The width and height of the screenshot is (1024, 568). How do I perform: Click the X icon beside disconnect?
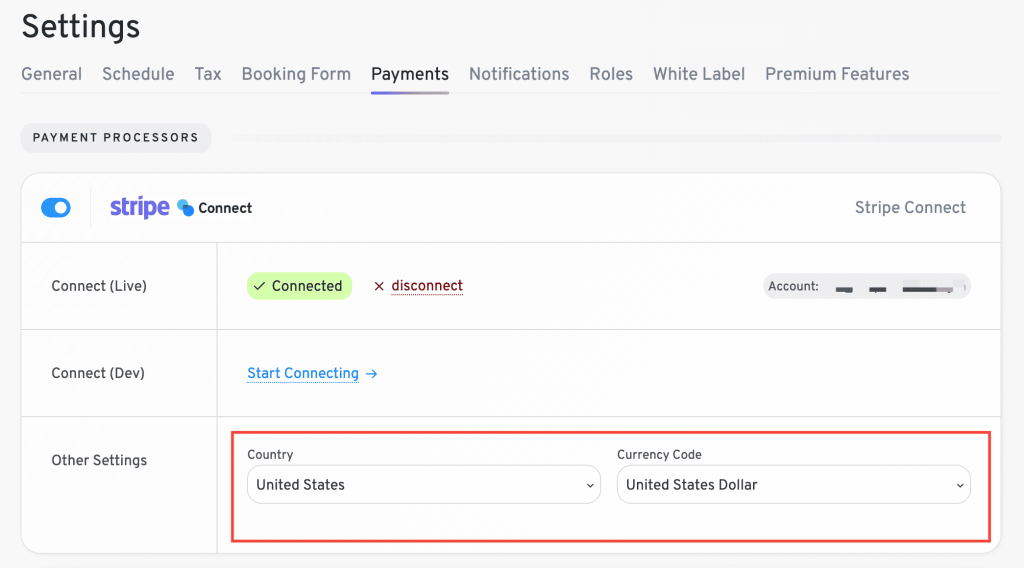[379, 286]
